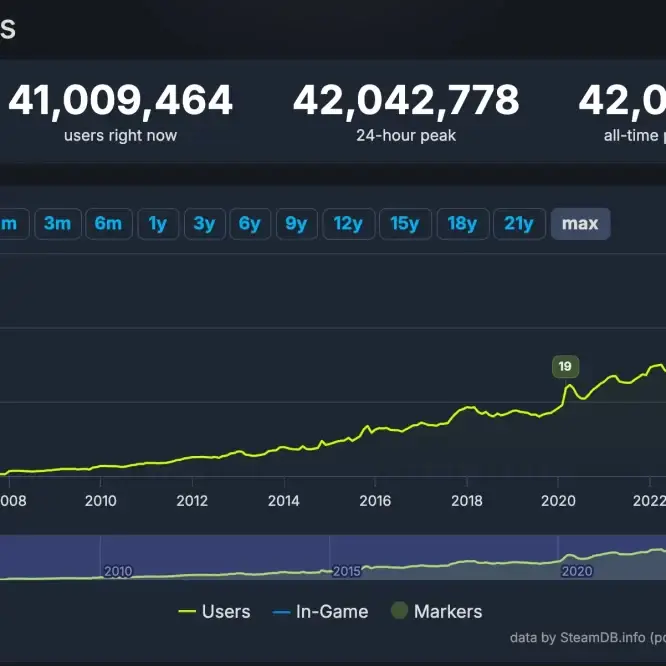The height and width of the screenshot is (666, 666).
Task: Select the 18y range button
Action: pyautogui.click(x=462, y=223)
